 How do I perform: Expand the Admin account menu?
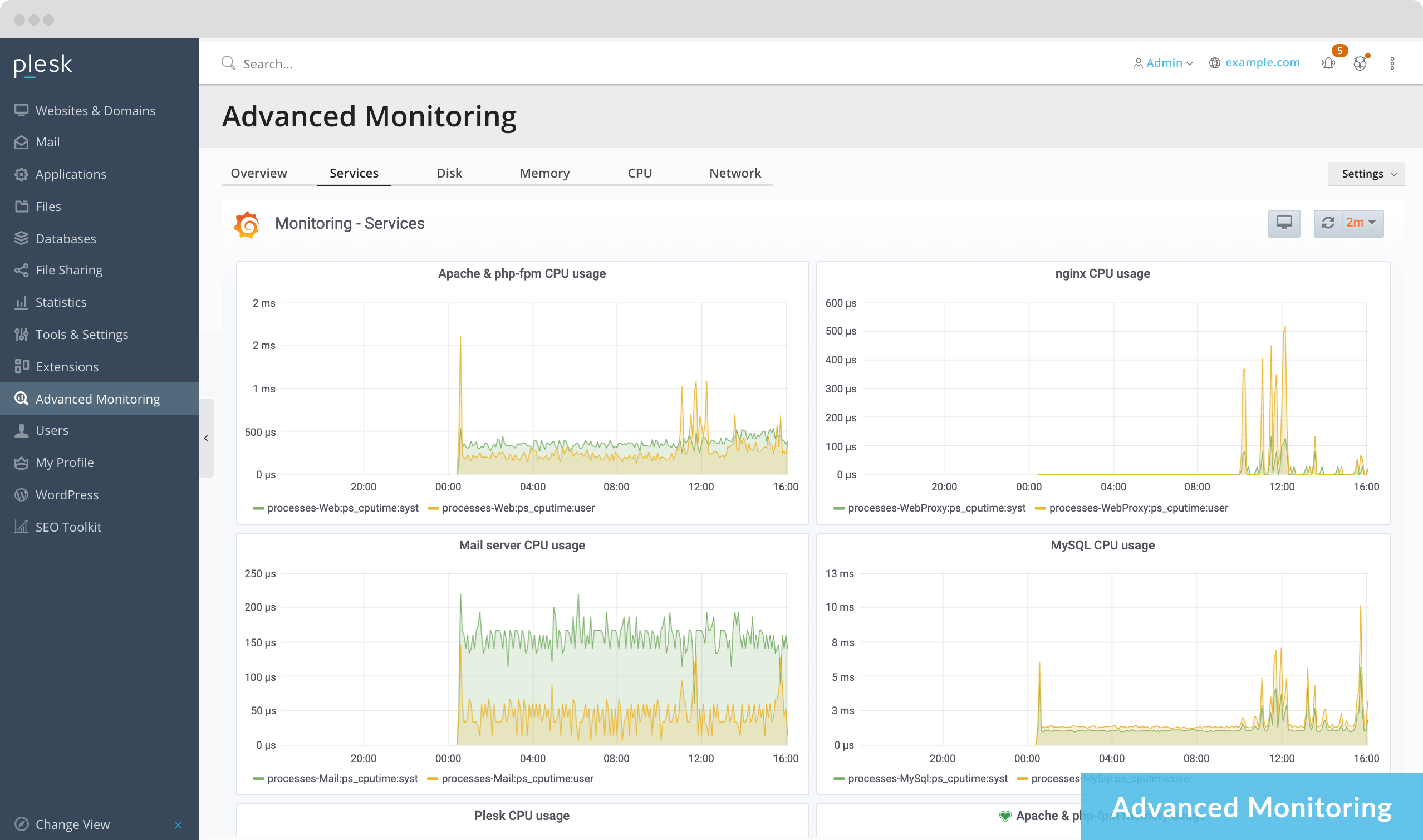click(1163, 63)
